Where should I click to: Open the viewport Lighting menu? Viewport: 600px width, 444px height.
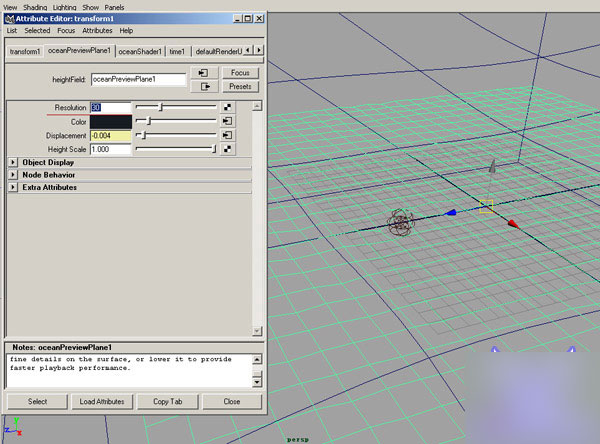click(64, 7)
